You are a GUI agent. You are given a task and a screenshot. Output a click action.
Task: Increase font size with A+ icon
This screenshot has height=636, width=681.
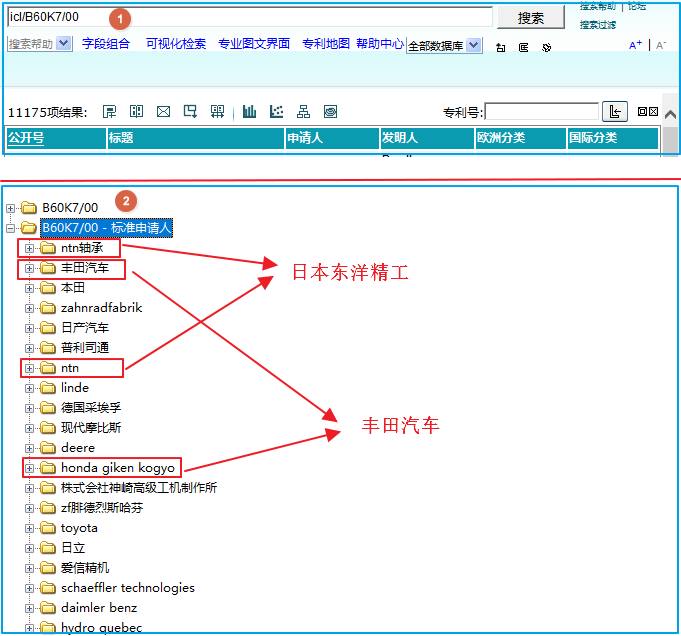635,45
